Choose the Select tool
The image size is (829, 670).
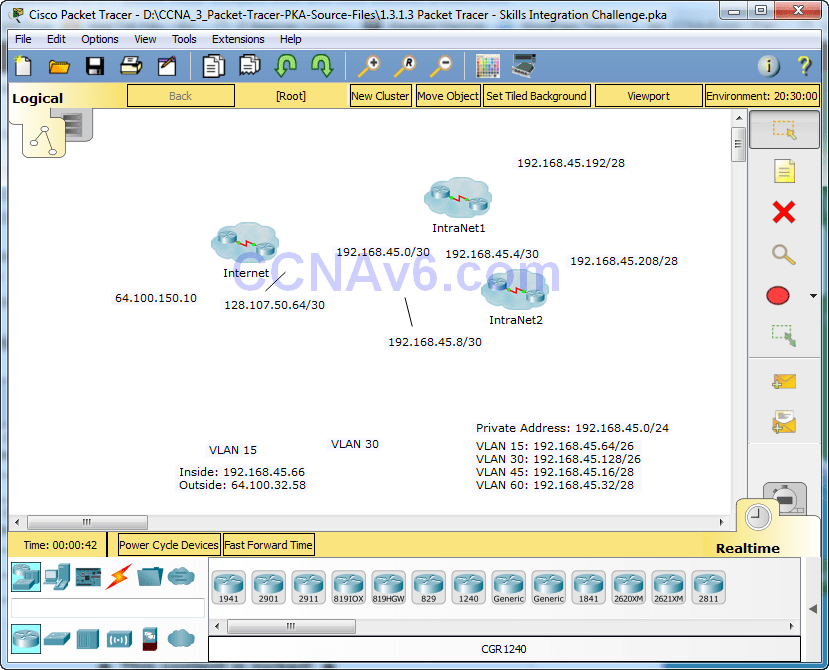[785, 130]
